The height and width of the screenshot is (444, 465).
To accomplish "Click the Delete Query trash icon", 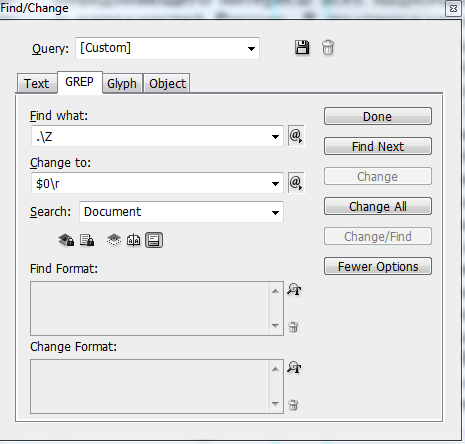I will (x=328, y=47).
